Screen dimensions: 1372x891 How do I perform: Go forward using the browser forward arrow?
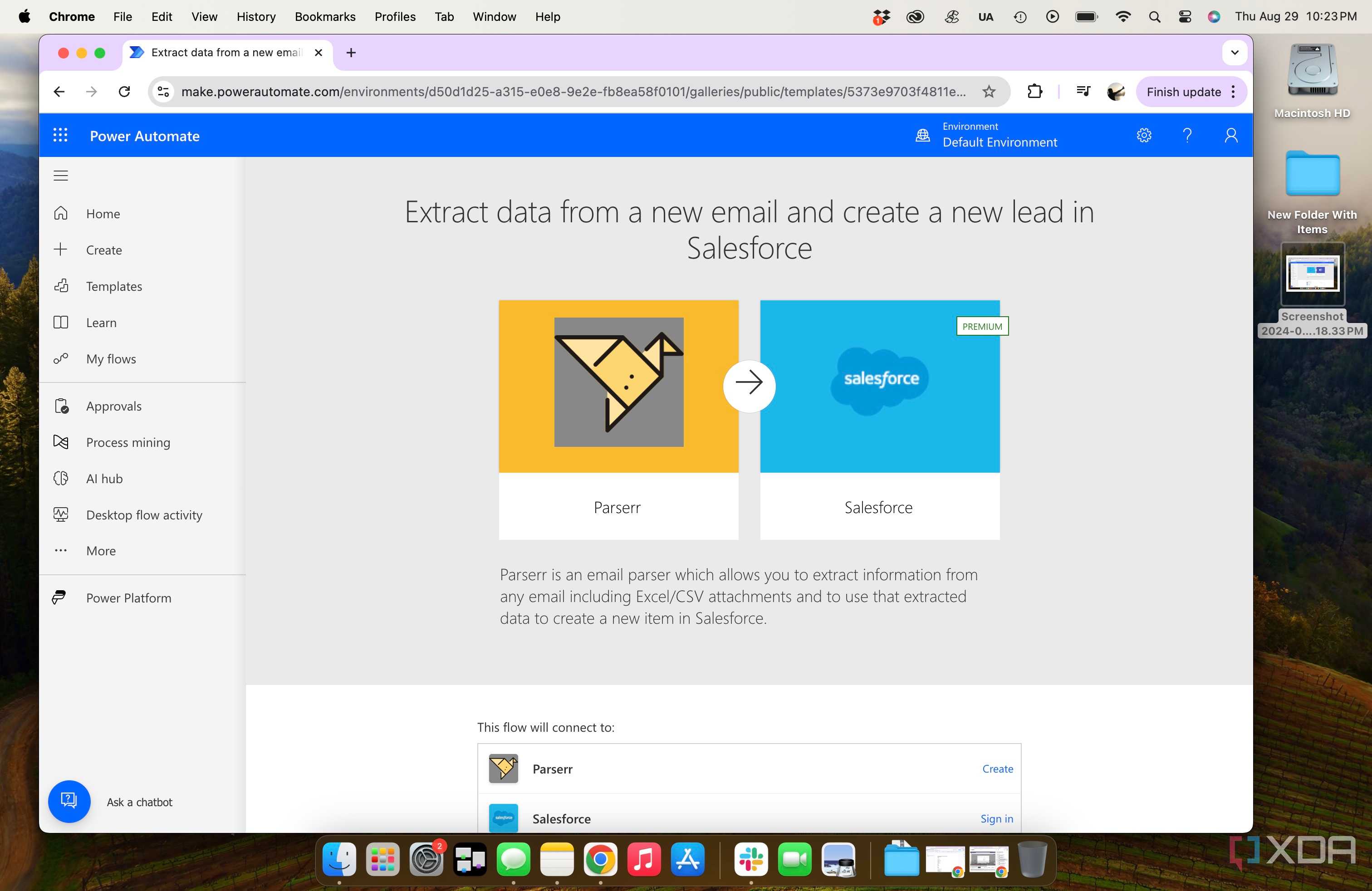pyautogui.click(x=91, y=92)
